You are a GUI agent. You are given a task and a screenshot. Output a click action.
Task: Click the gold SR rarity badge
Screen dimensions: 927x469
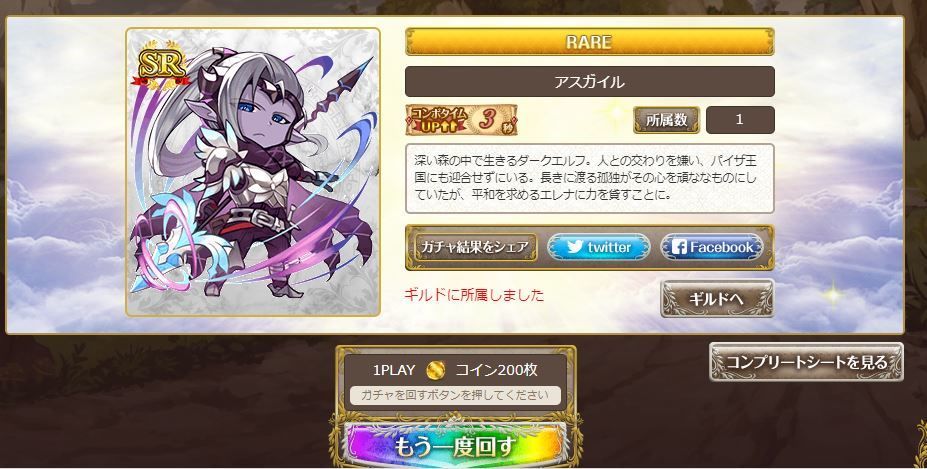[x=161, y=66]
